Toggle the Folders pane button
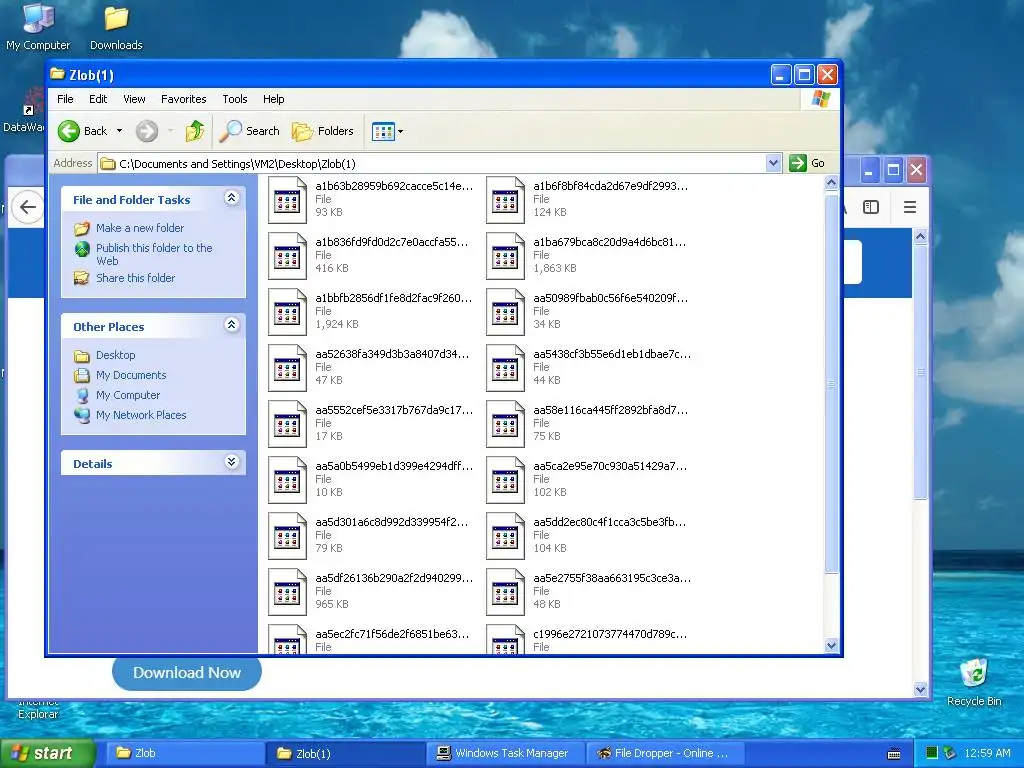The image size is (1024, 768). pos(323,131)
